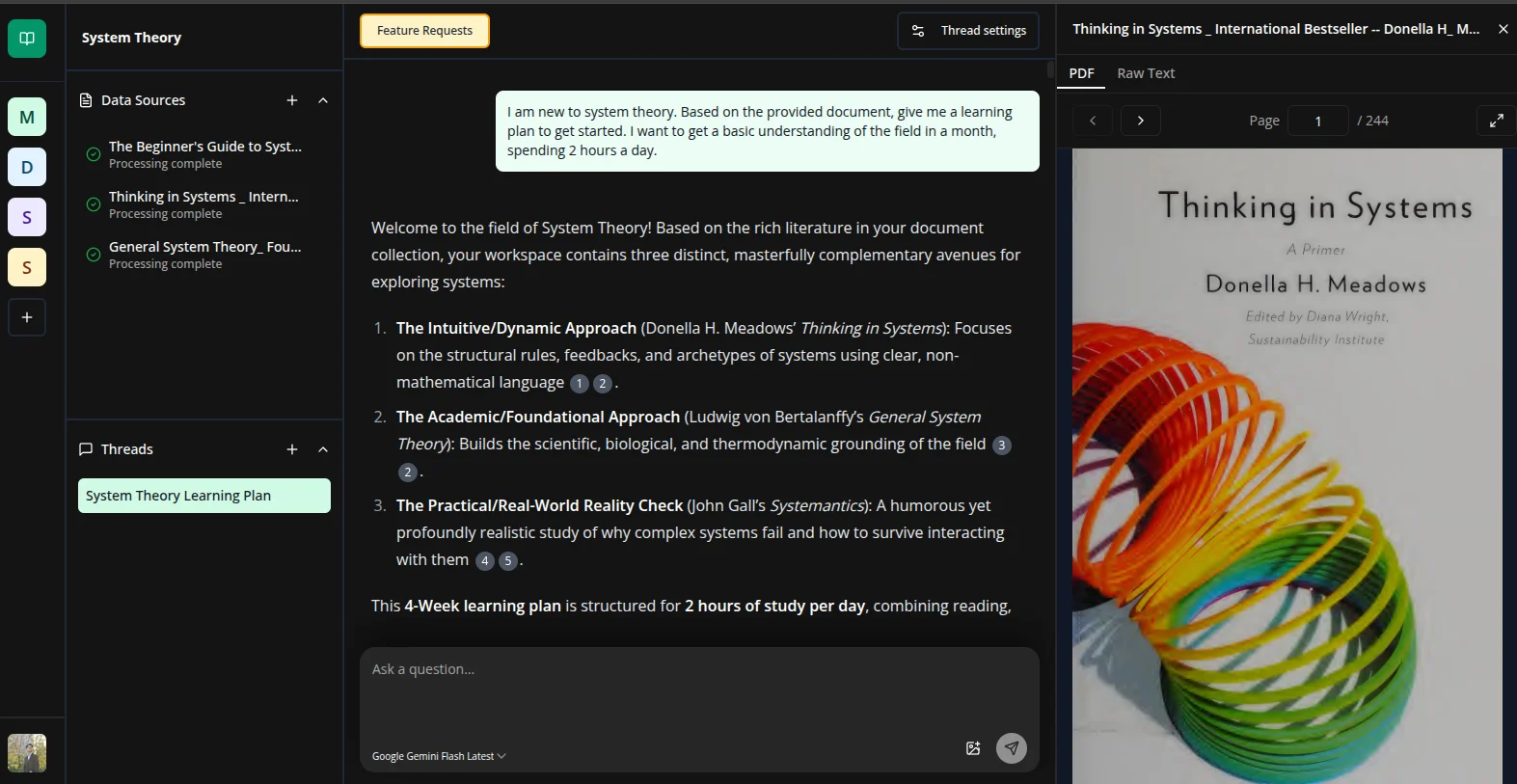This screenshot has height=784, width=1517.
Task: Open General System Theory data source entry
Action: [x=204, y=255]
